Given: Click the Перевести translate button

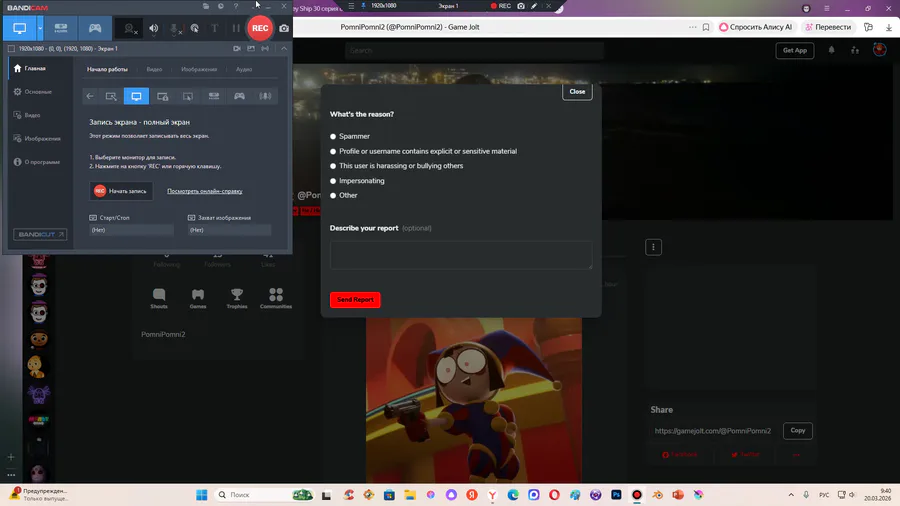Looking at the screenshot, I should (x=828, y=27).
